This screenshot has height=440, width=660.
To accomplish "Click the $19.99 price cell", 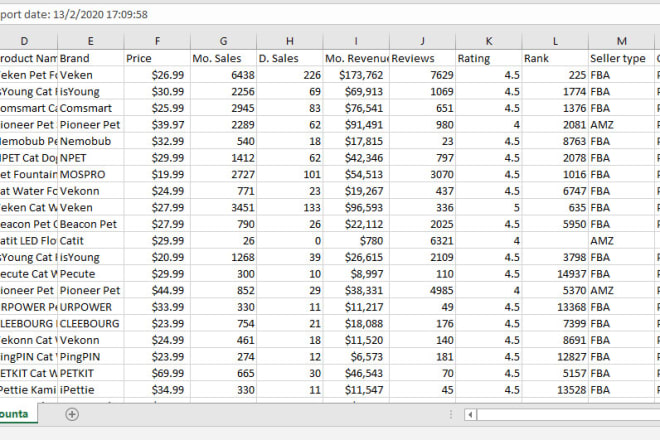I will (x=157, y=174).
